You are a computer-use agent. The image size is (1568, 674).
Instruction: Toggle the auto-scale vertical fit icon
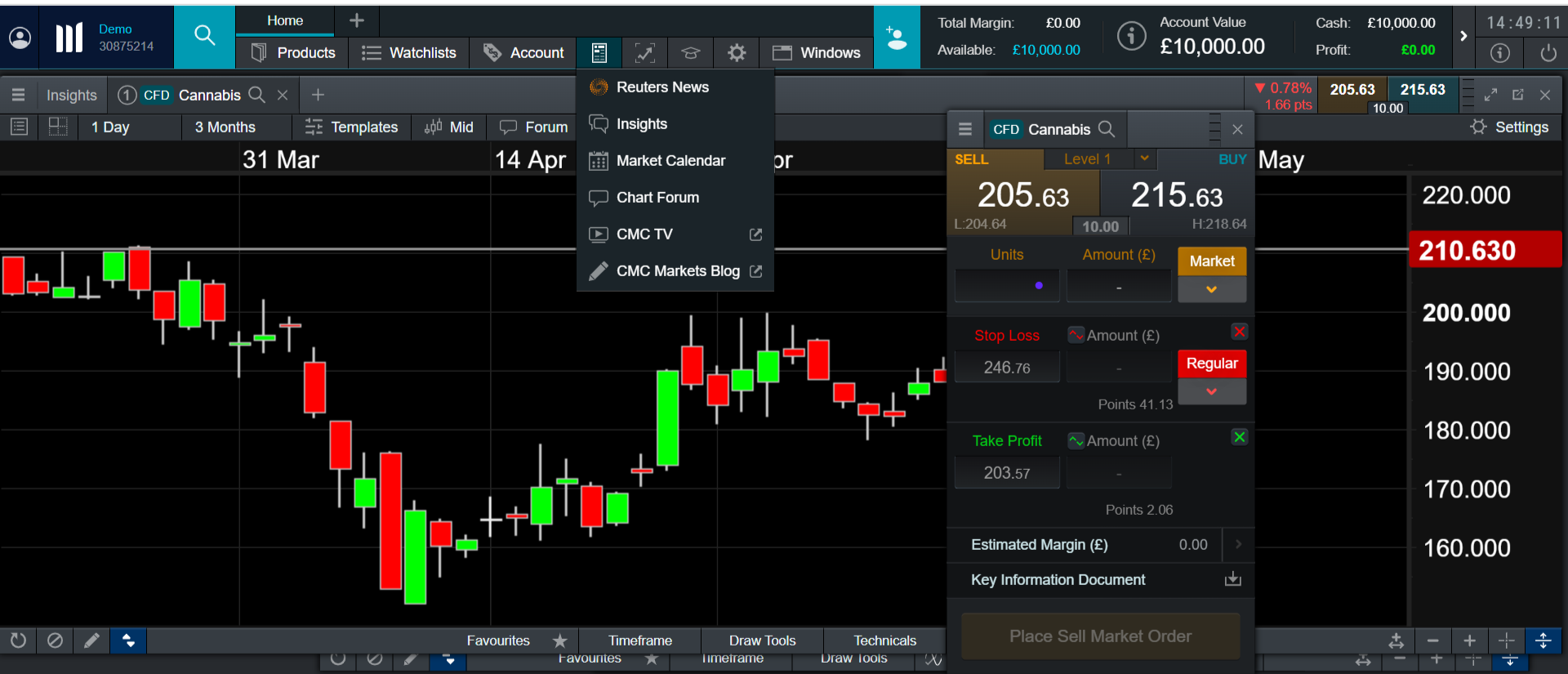(x=1543, y=641)
